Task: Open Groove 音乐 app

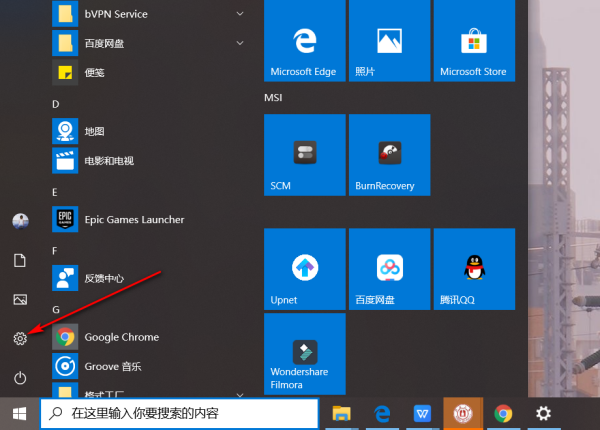Action: coord(149,366)
